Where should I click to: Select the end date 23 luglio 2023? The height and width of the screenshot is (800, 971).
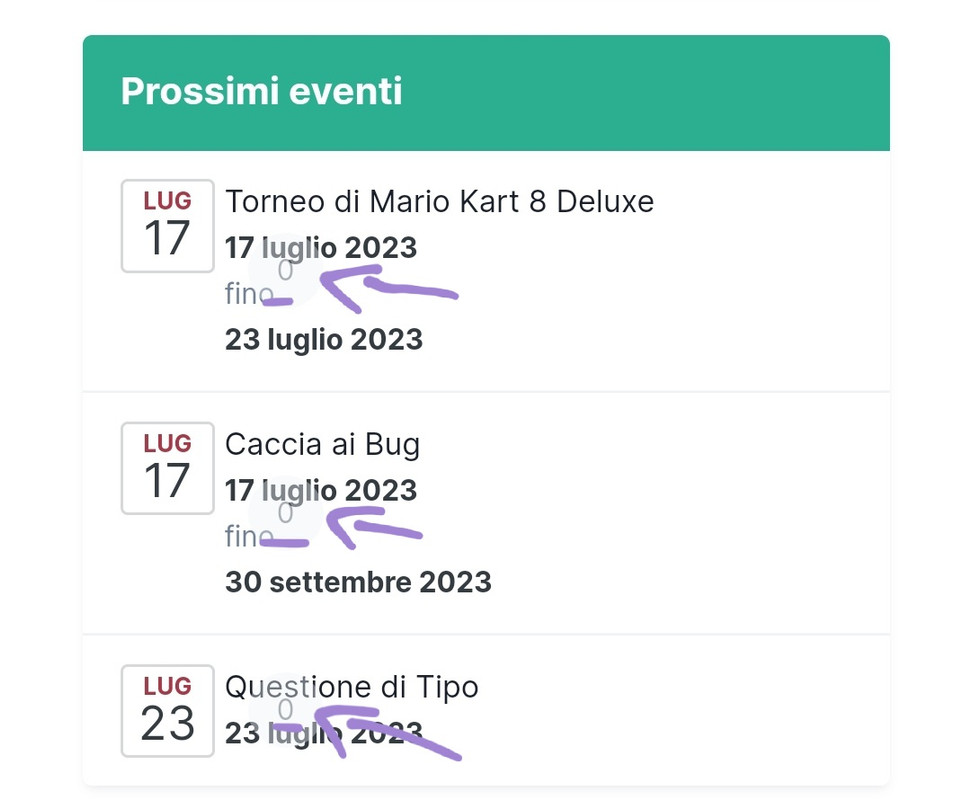pyautogui.click(x=323, y=339)
